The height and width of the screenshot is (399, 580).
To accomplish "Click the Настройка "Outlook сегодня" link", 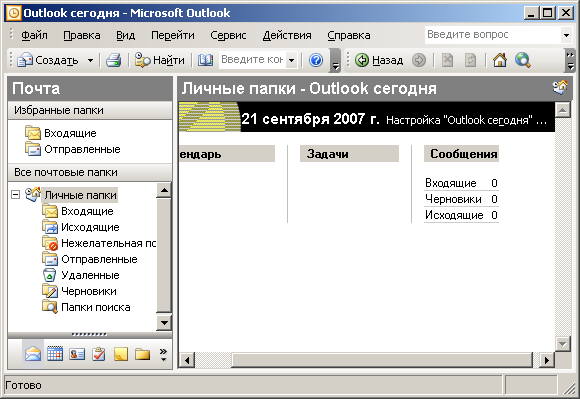I will (466, 120).
